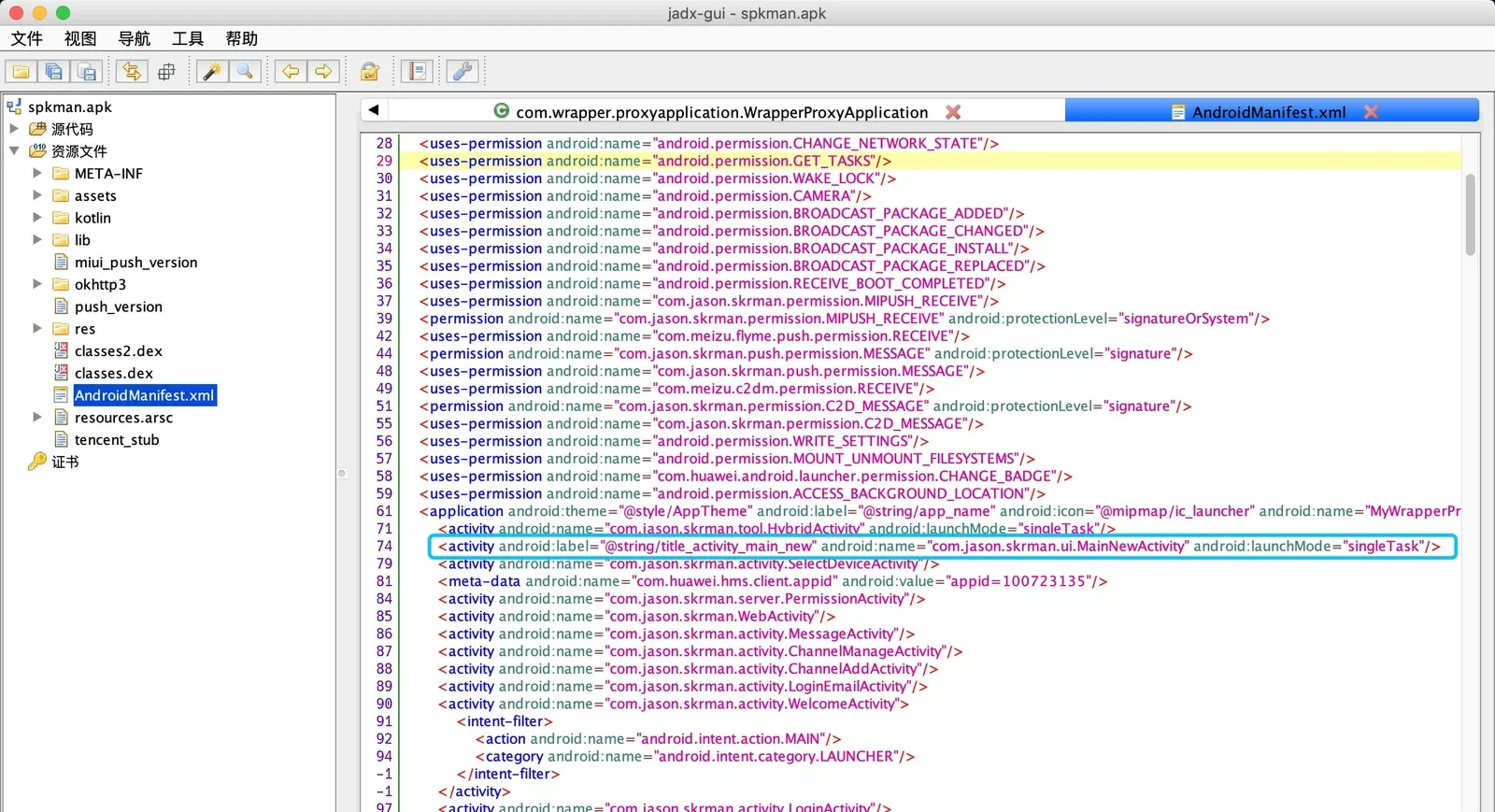Viewport: 1495px width, 812px height.
Task: Open text search with wand icon
Action: click(212, 72)
